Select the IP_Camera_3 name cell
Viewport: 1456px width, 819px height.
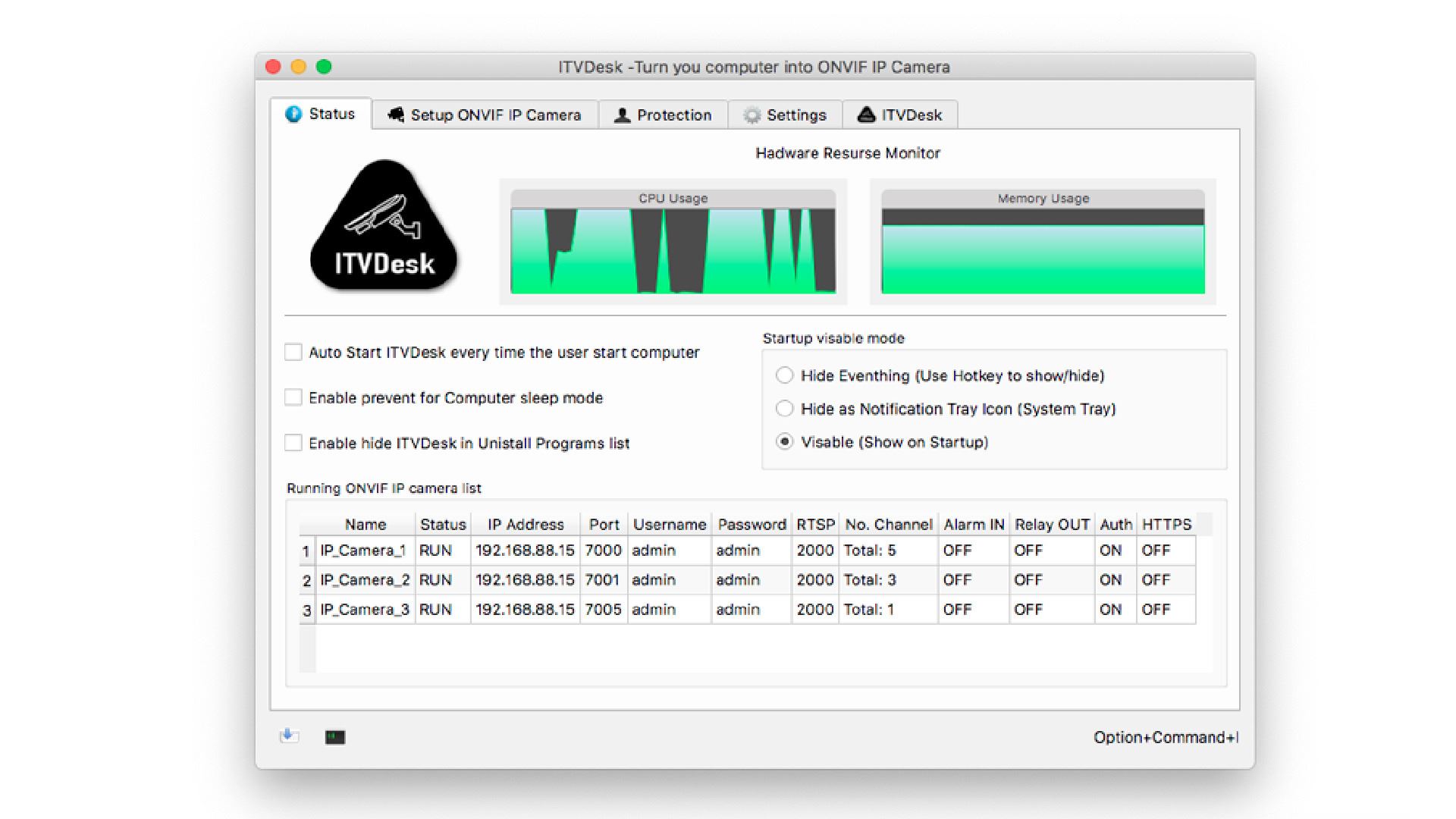(x=366, y=610)
